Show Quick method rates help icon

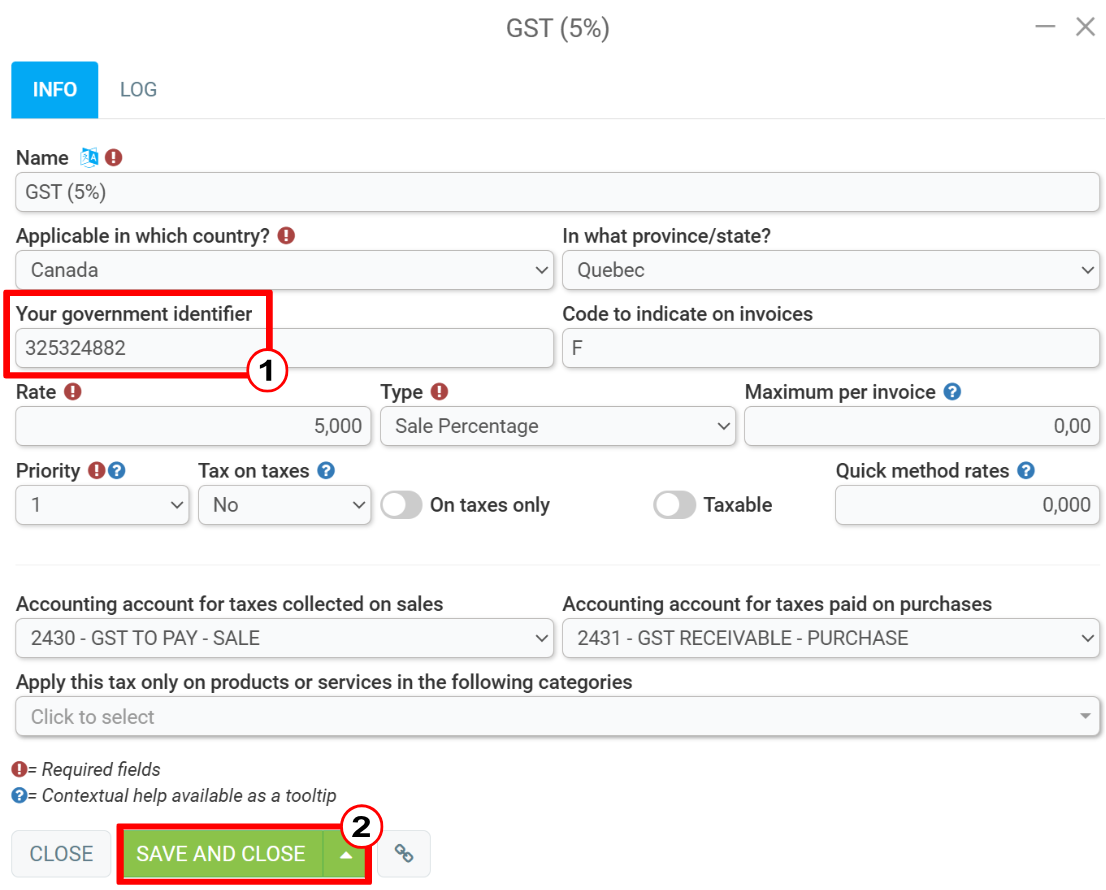(1026, 470)
